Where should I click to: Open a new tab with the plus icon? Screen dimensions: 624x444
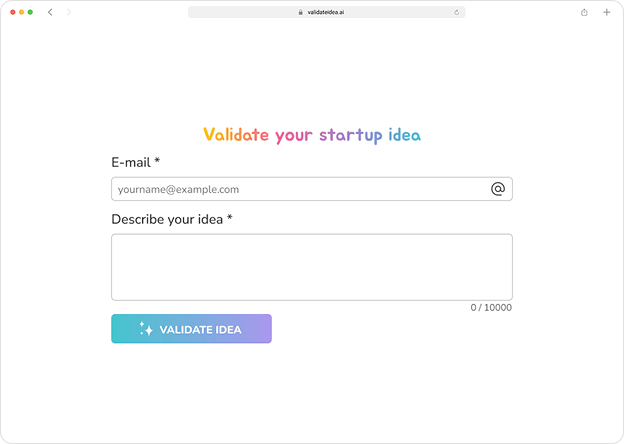click(x=607, y=12)
